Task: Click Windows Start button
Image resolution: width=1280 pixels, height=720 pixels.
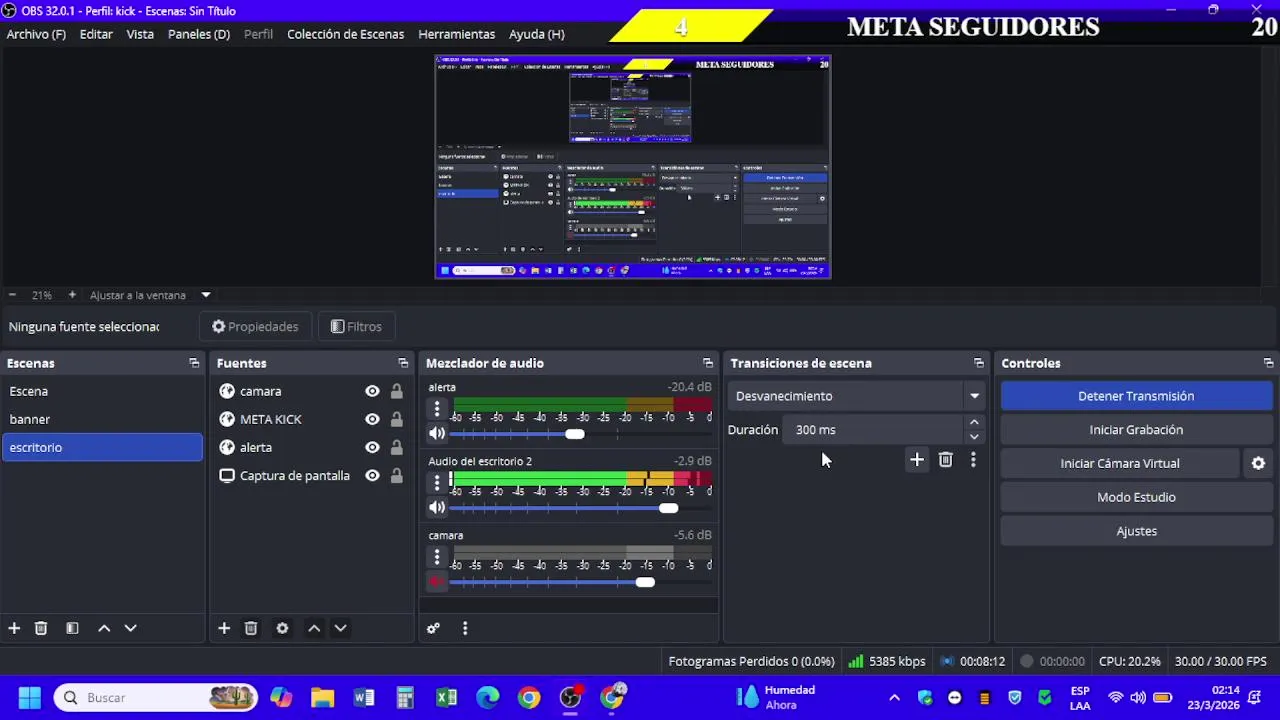Action: [29, 698]
